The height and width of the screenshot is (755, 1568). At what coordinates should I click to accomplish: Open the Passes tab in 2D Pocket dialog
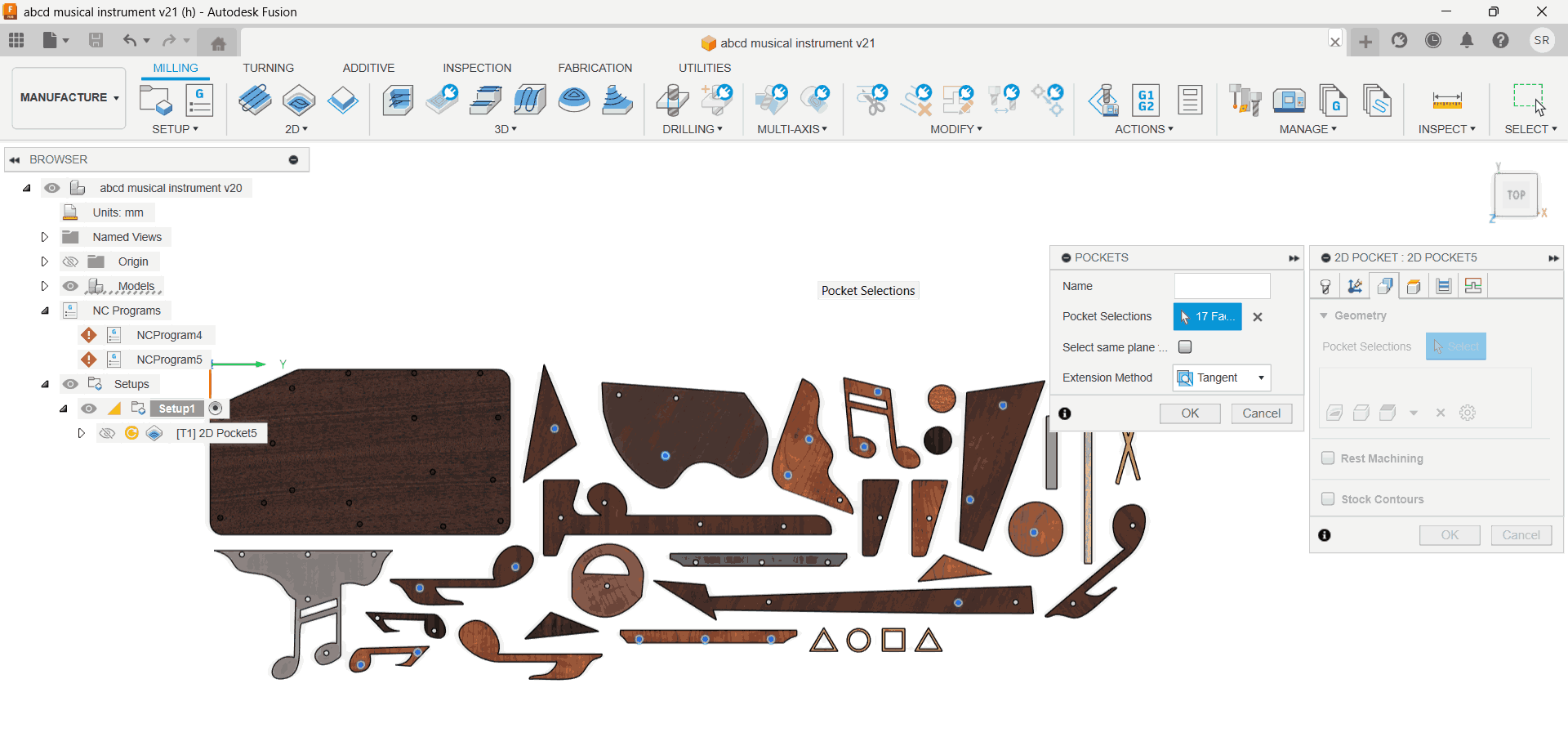(x=1444, y=286)
